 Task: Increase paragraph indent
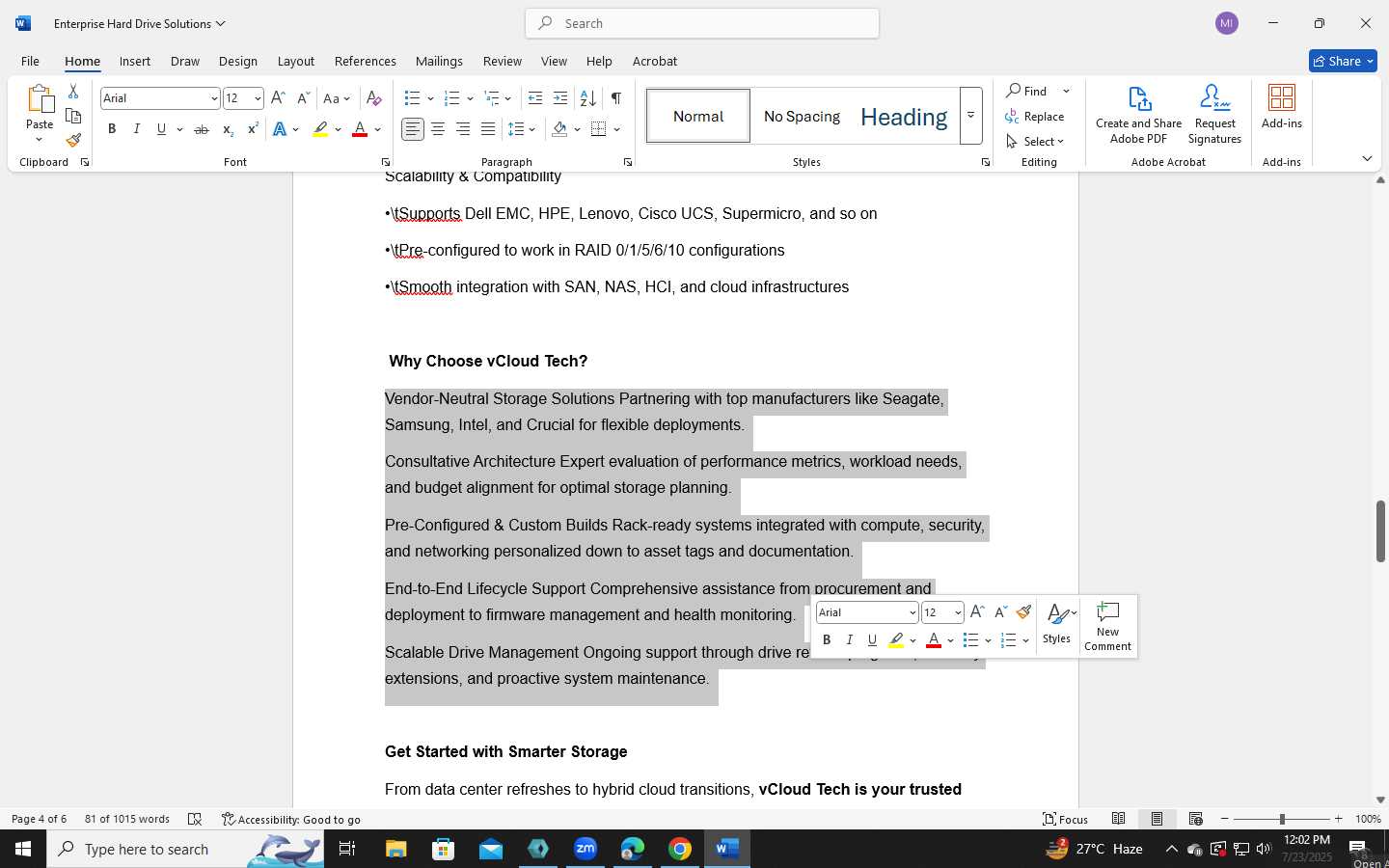(x=560, y=98)
